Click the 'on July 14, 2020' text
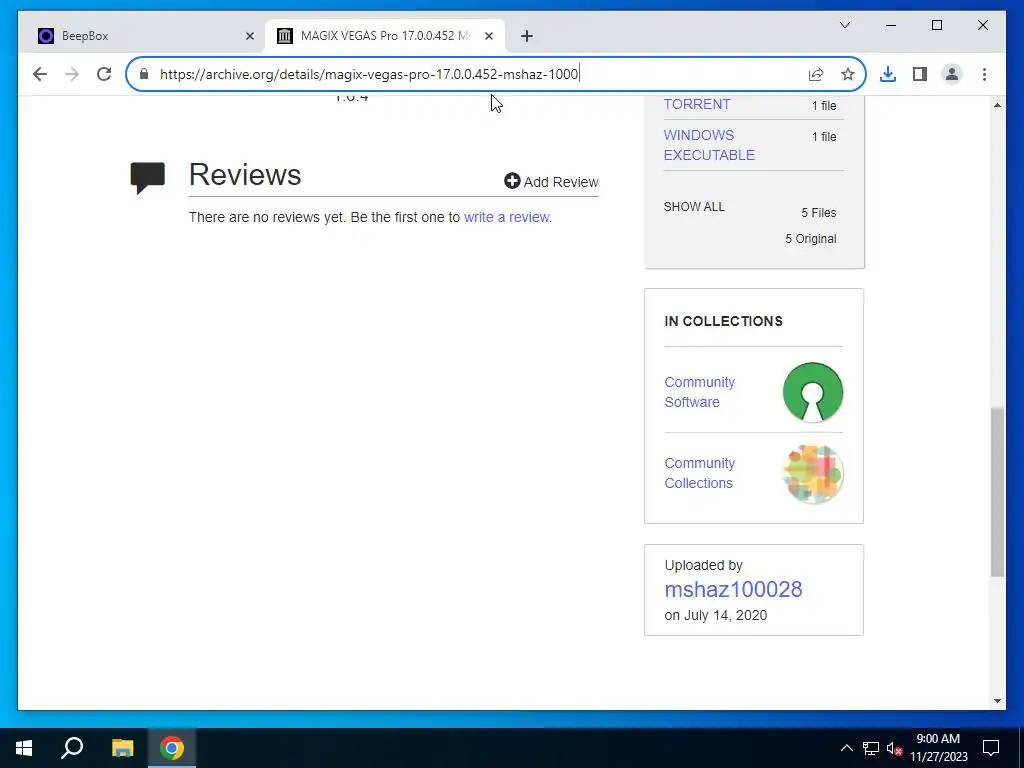 pos(716,615)
